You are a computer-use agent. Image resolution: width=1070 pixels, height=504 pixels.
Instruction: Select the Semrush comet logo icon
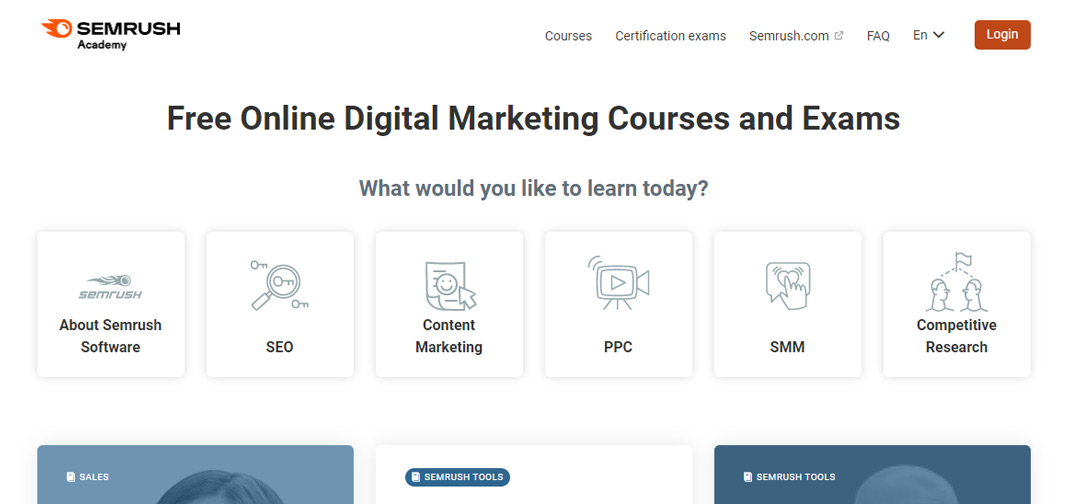click(111, 286)
